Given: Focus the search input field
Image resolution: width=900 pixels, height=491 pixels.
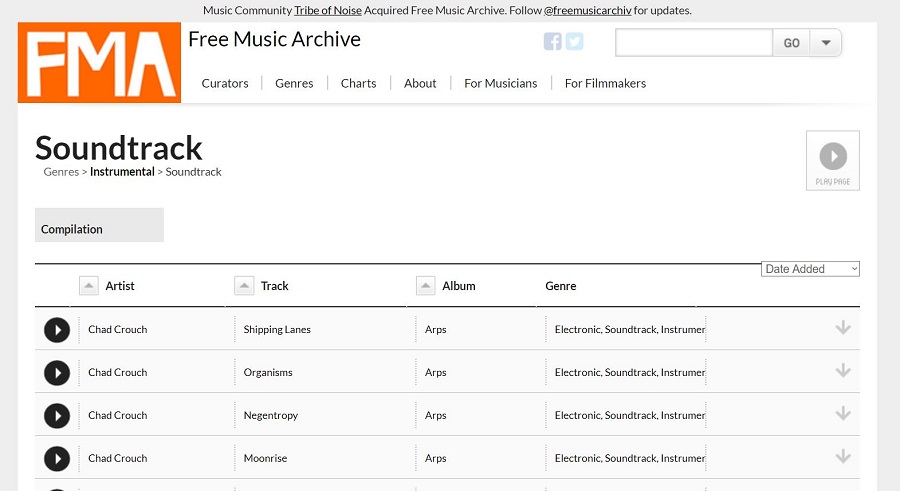Looking at the screenshot, I should [x=694, y=42].
